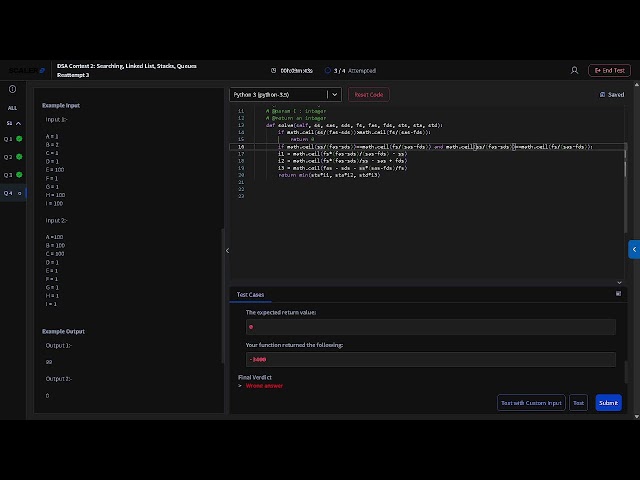
Task: Maximize the test cases panel icon
Action: coord(618,293)
